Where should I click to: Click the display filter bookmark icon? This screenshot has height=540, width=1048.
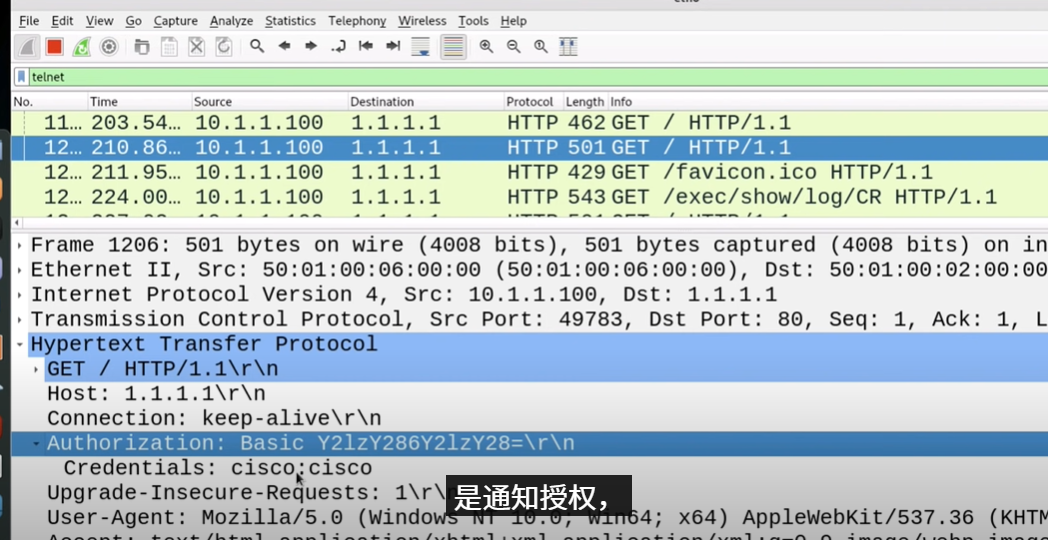tap(21, 77)
